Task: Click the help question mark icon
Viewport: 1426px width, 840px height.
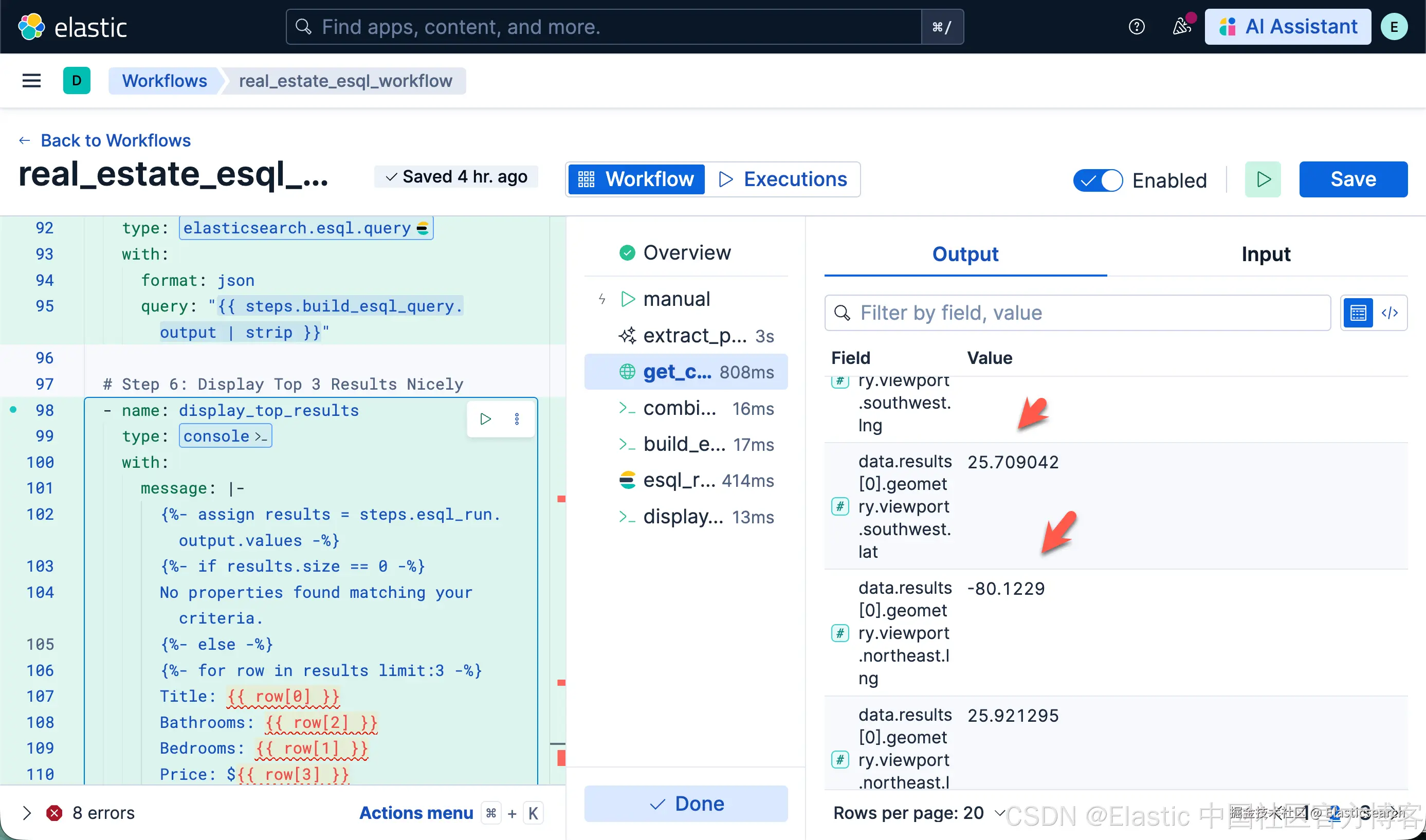Action: pyautogui.click(x=1136, y=27)
